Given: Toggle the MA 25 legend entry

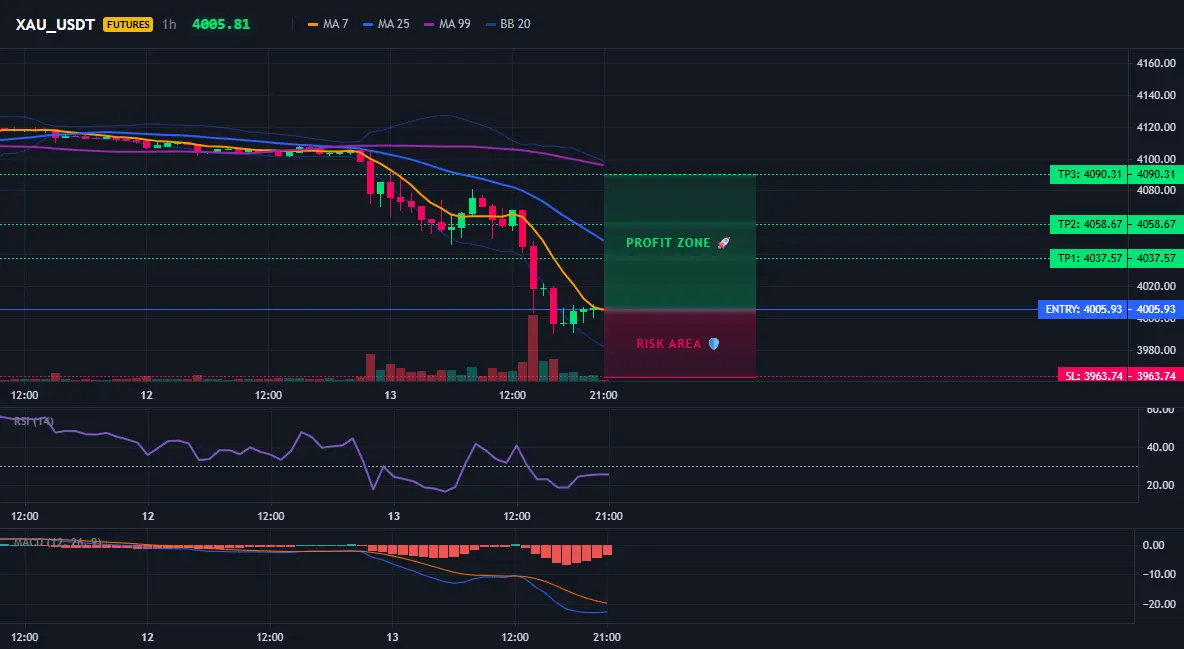Looking at the screenshot, I should pyautogui.click(x=387, y=24).
